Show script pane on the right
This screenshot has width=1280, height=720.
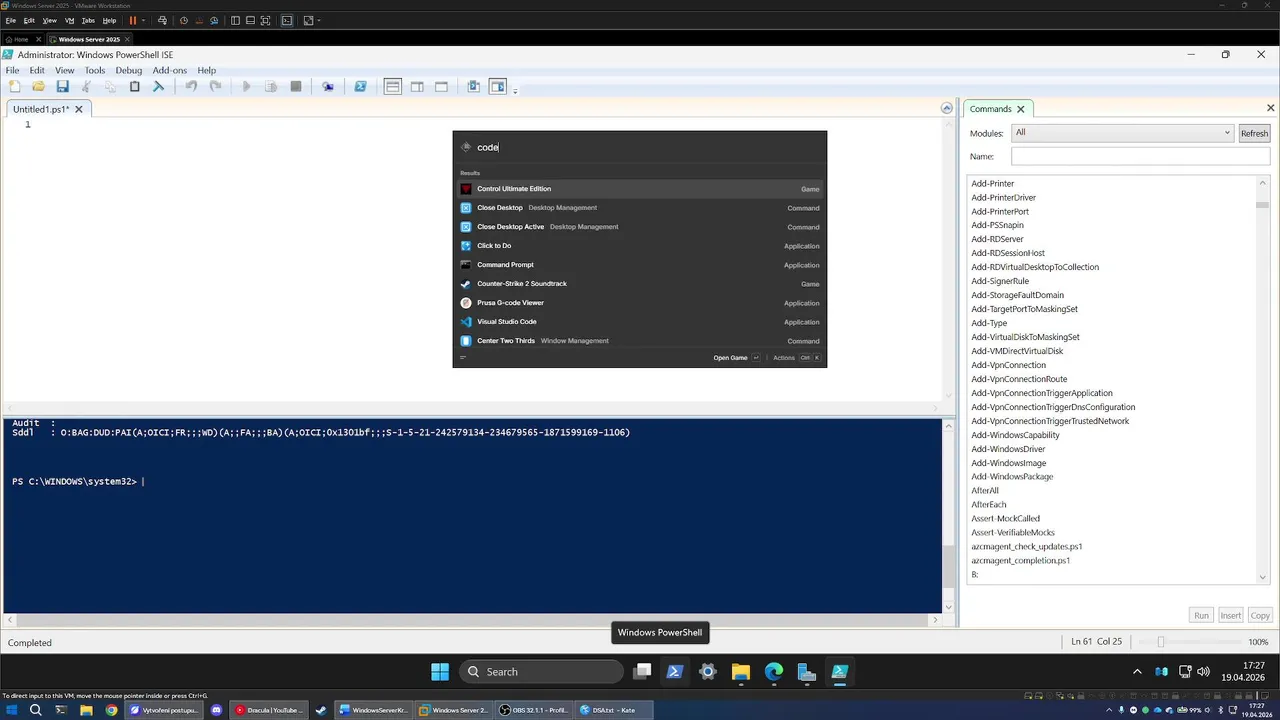pyautogui.click(x=417, y=87)
